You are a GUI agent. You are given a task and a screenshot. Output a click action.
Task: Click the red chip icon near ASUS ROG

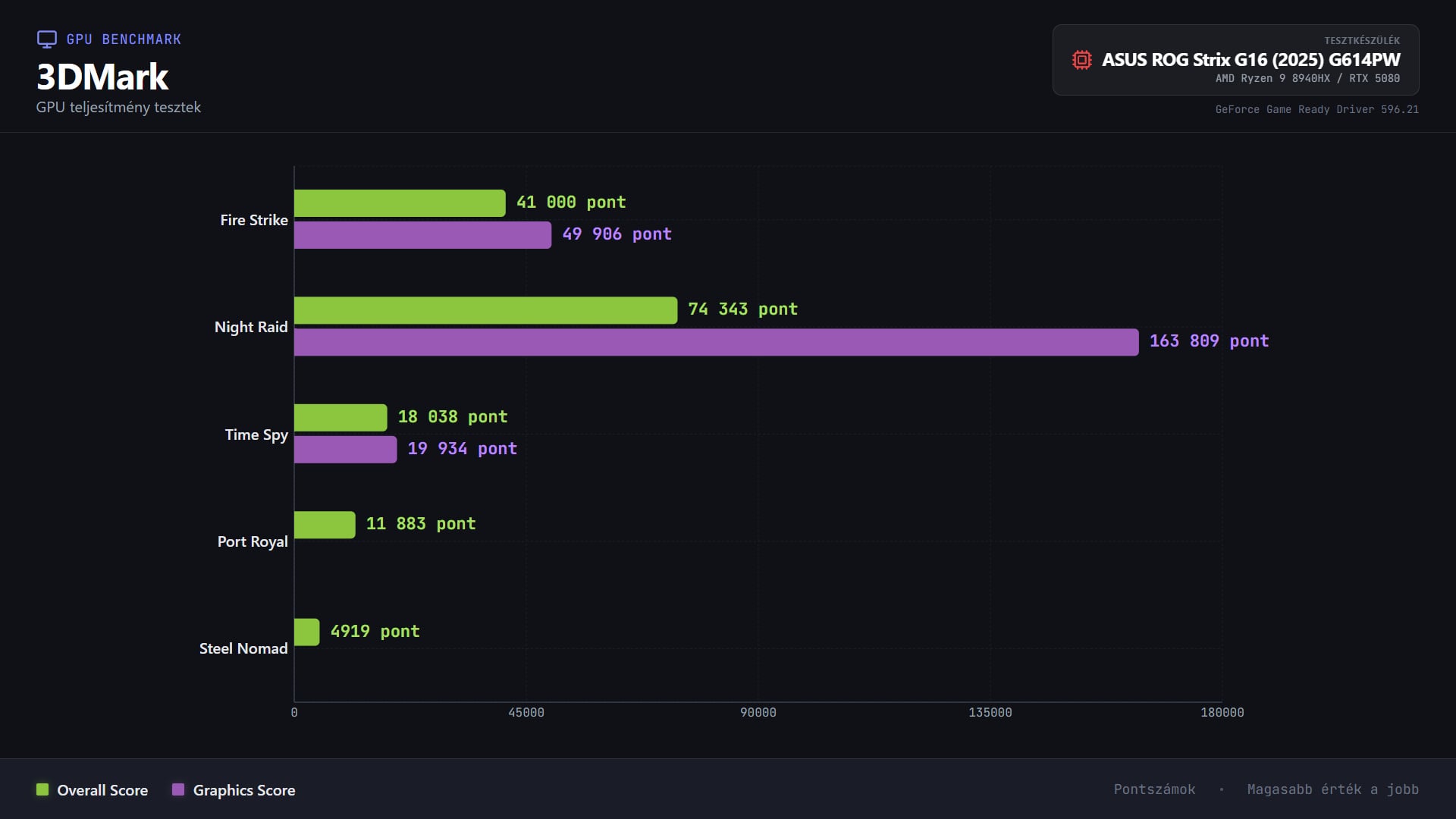(x=1081, y=60)
